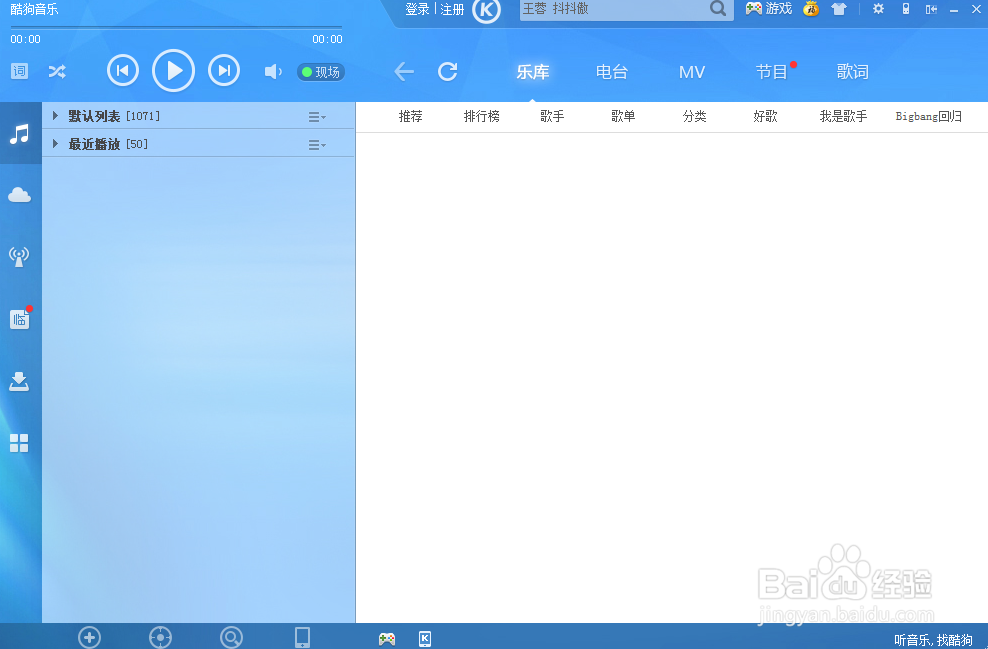Viewport: 988px width, 649px height.
Task: Open the MV tab
Action: (x=692, y=72)
